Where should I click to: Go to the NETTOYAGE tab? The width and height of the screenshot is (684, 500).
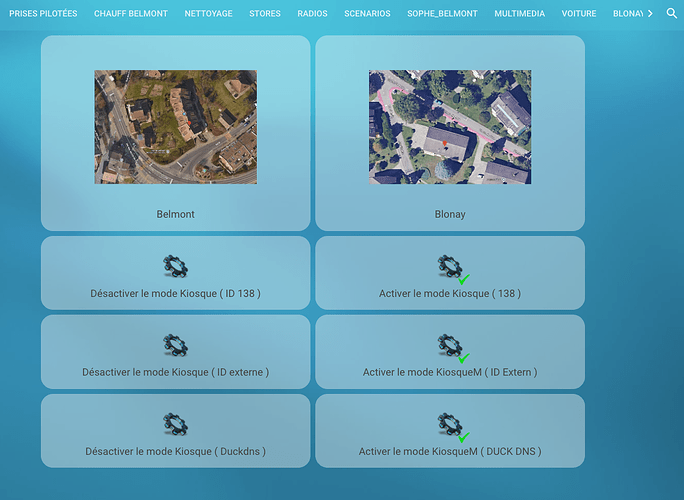click(209, 14)
